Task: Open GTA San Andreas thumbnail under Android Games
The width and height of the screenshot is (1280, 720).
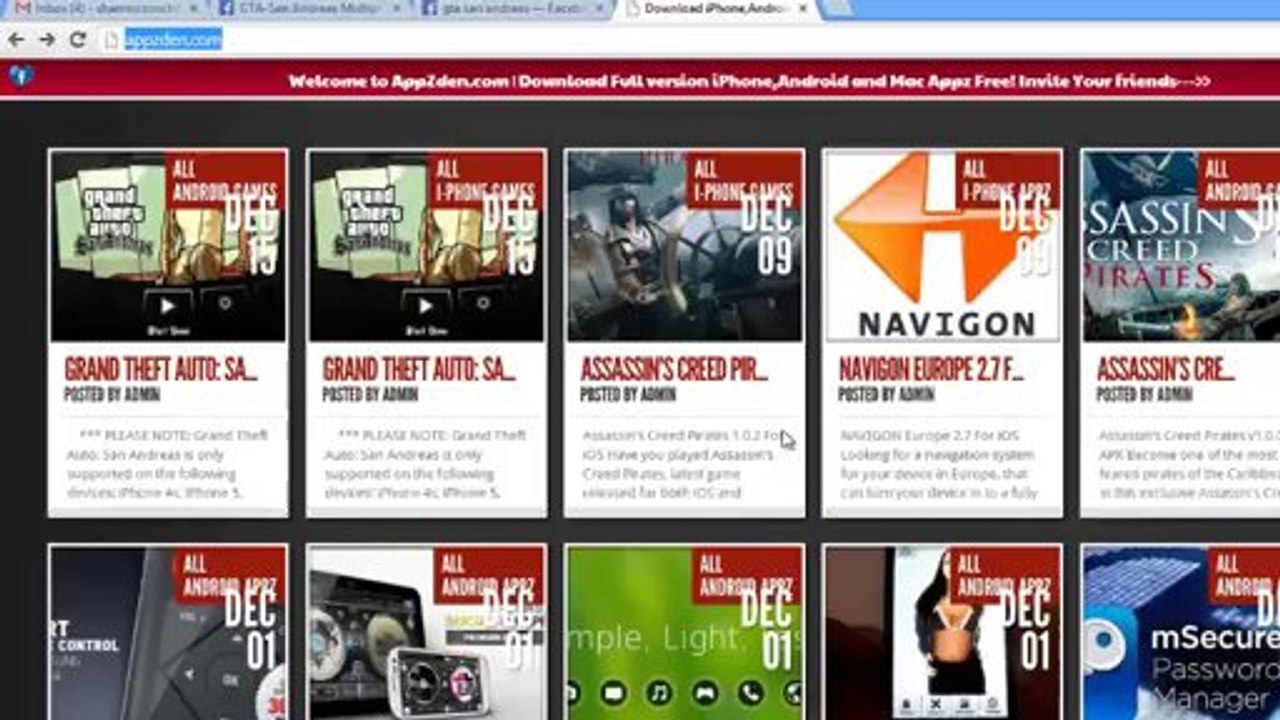Action: [168, 246]
